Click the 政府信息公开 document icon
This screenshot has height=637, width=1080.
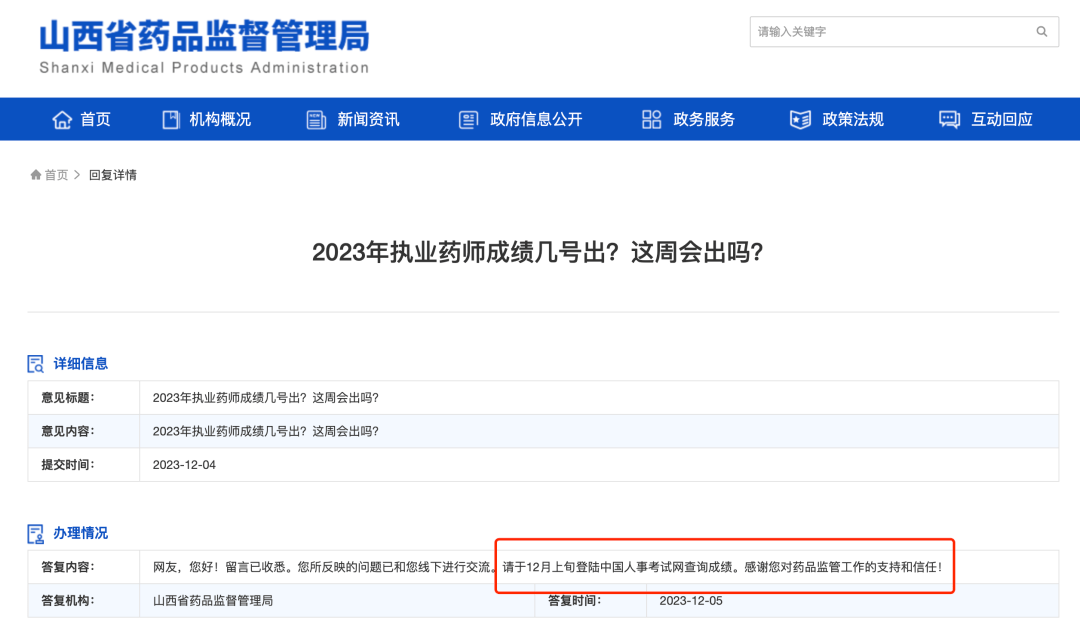tap(468, 120)
